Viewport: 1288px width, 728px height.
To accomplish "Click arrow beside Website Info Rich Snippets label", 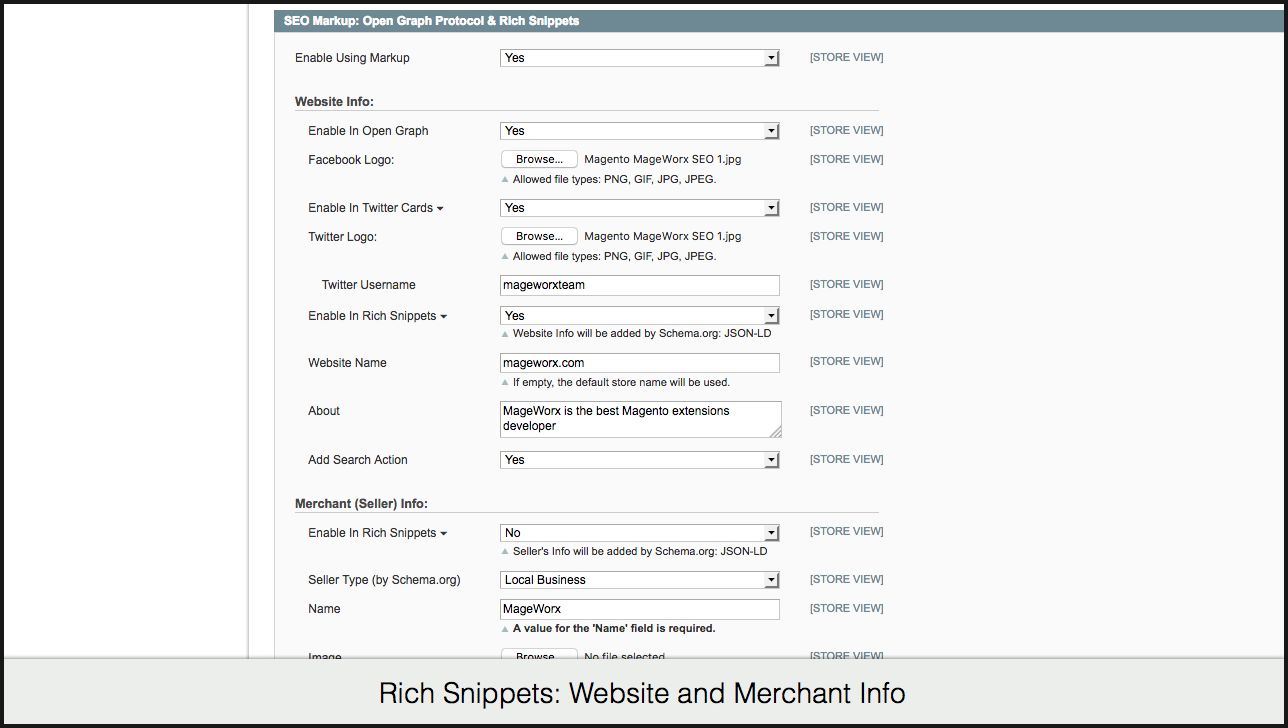I will tap(444, 317).
